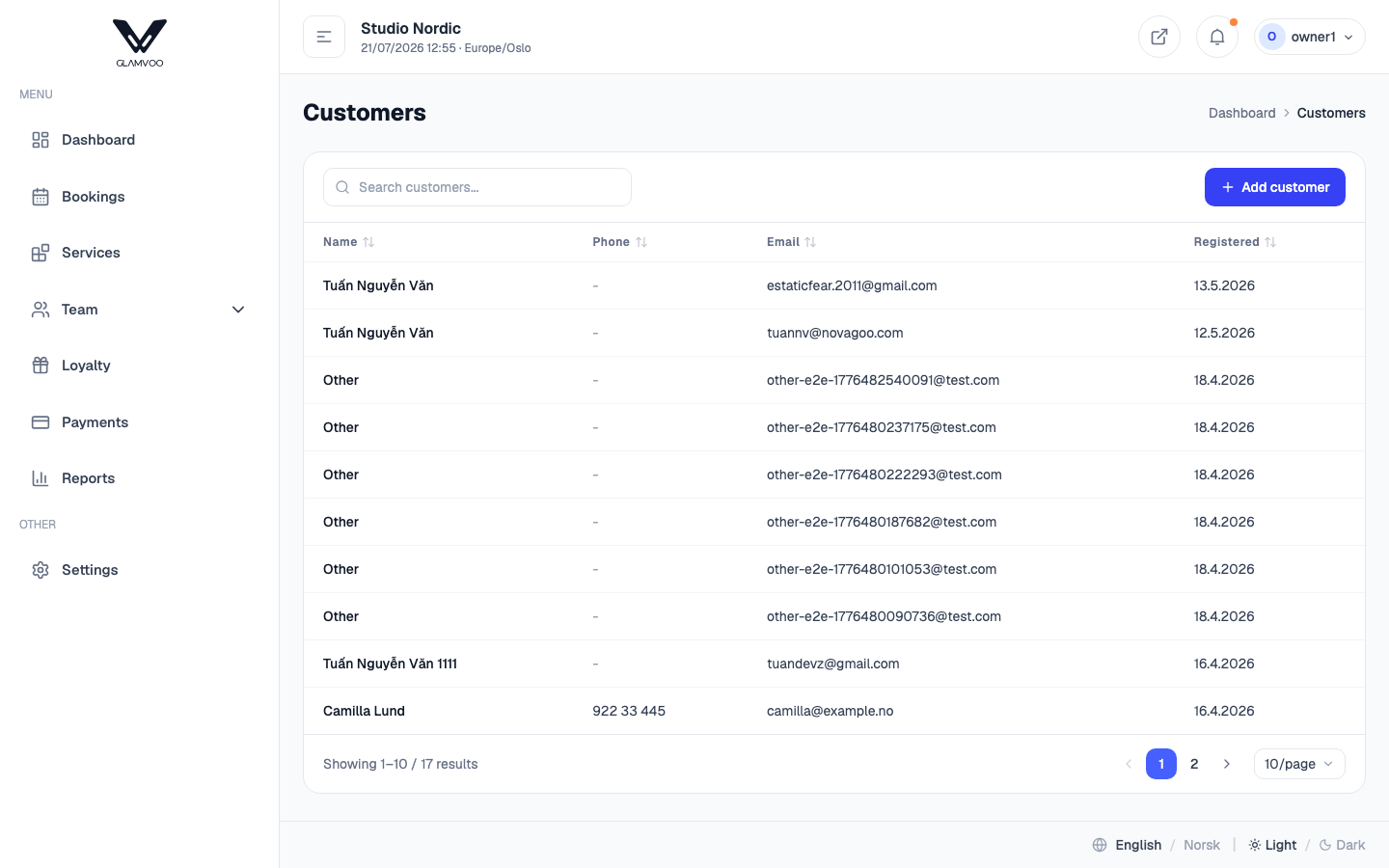Click the Loyalty gift icon in the sidebar

pos(41,366)
